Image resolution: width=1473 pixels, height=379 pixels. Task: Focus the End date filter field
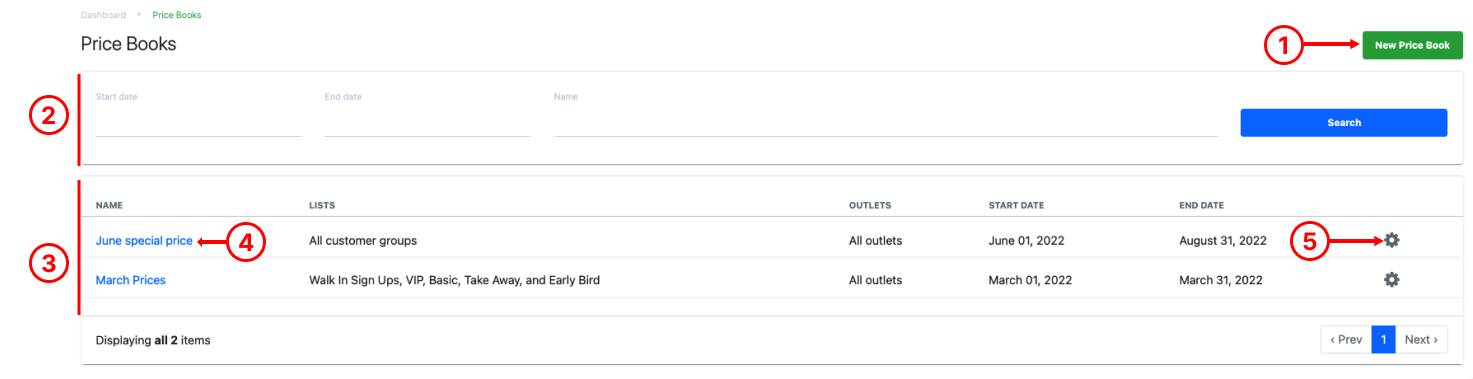click(428, 124)
